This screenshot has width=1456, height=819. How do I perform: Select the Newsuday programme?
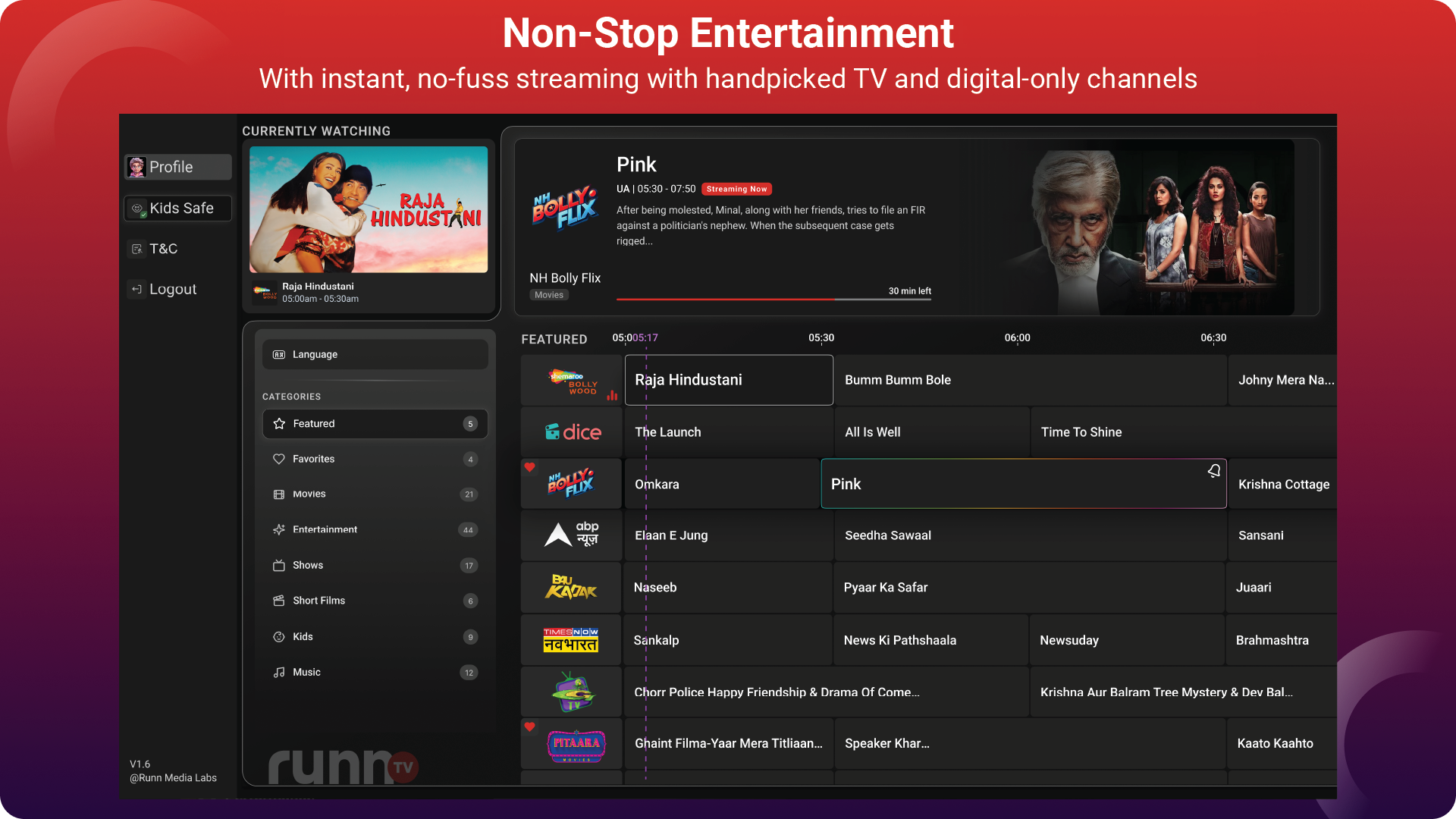pyautogui.click(x=1128, y=640)
